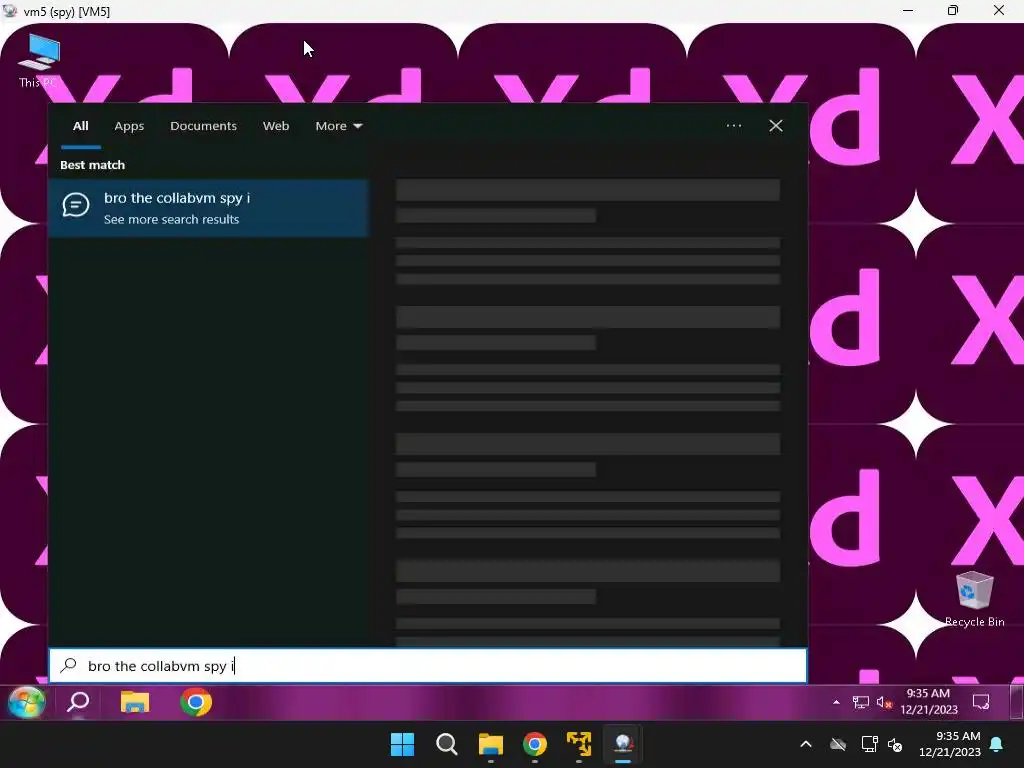The width and height of the screenshot is (1024, 768).
Task: Open the Recycle Bin on VM desktop
Action: pyautogui.click(x=974, y=599)
